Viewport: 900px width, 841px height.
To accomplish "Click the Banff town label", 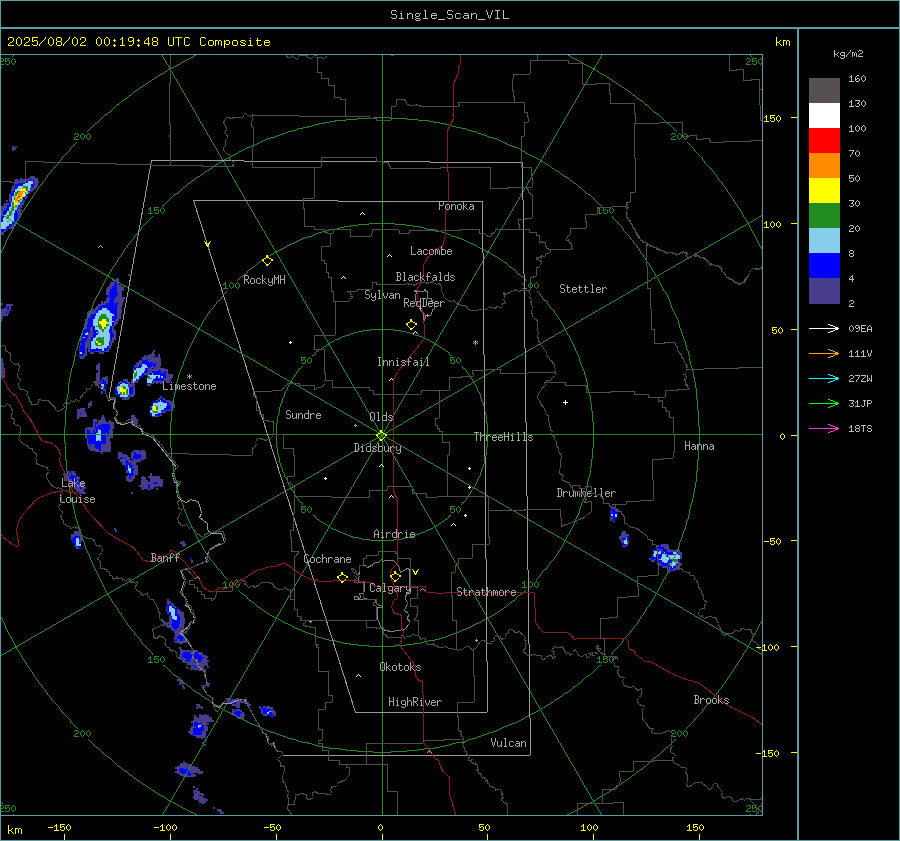I will pos(165,557).
